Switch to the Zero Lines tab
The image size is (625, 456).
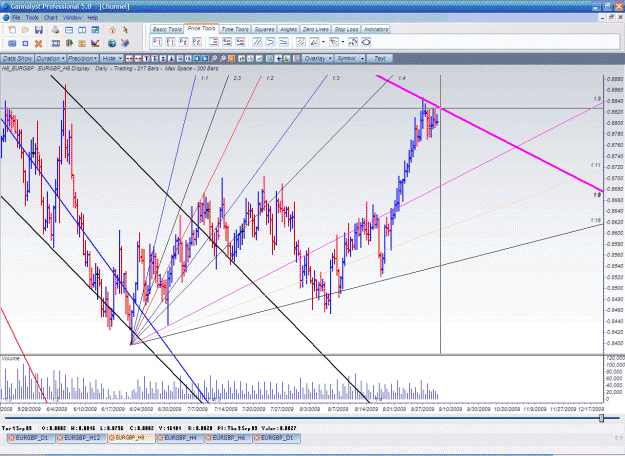315,29
